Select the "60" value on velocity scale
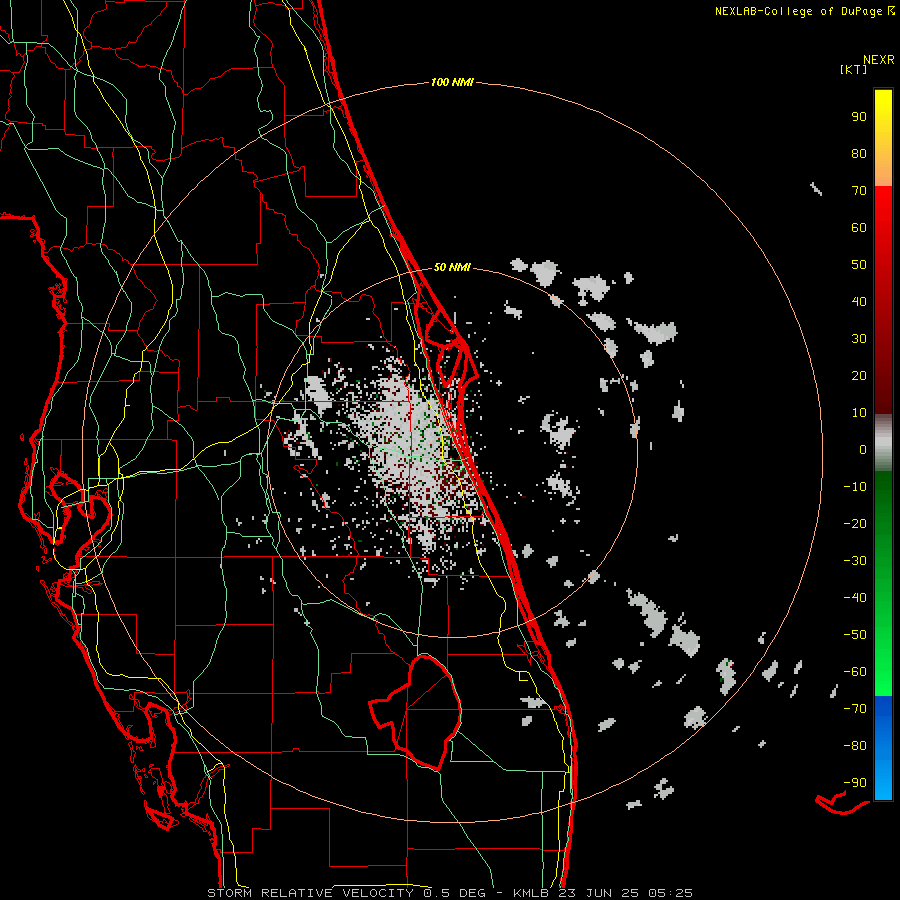 point(859,227)
